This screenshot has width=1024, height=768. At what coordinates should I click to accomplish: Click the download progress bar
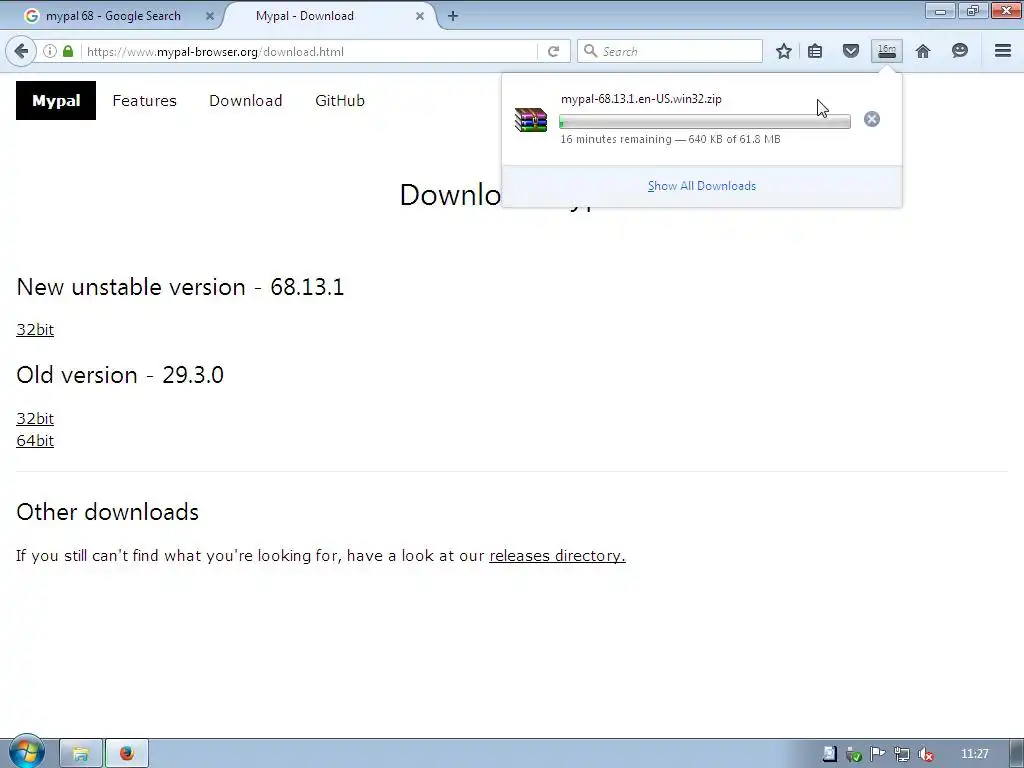click(705, 121)
